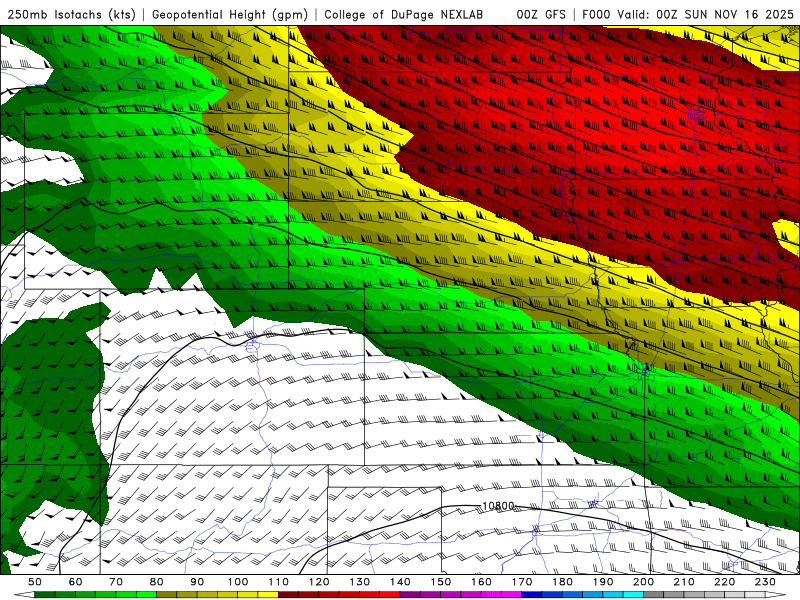Click the 220 value on the color scale
The image size is (800, 600).
[725, 582]
